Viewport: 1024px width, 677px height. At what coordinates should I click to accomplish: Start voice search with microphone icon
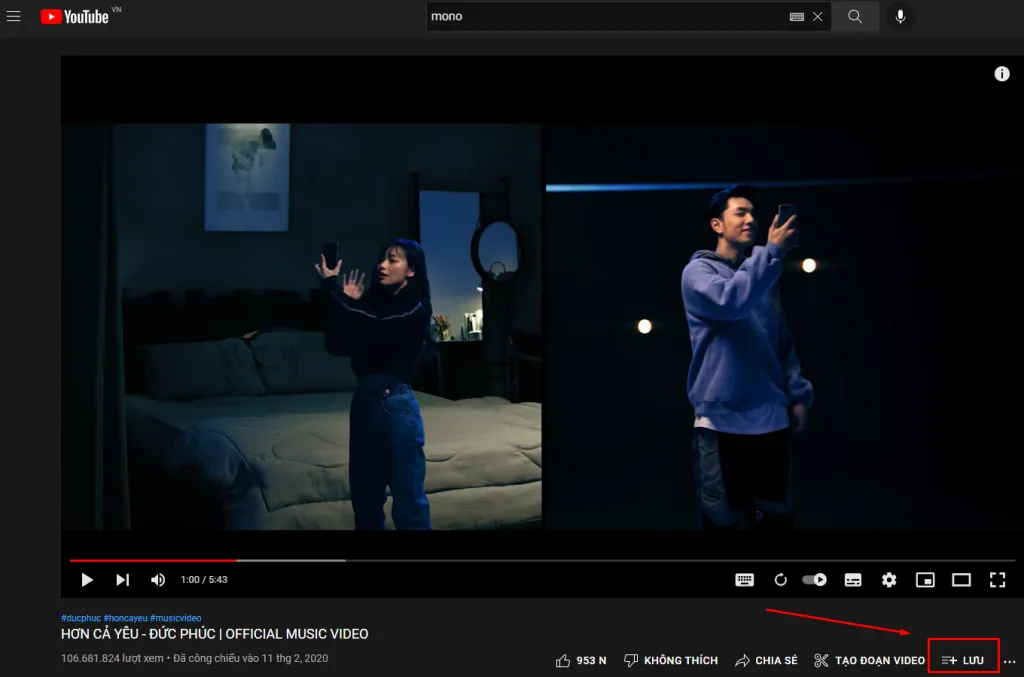coord(900,16)
